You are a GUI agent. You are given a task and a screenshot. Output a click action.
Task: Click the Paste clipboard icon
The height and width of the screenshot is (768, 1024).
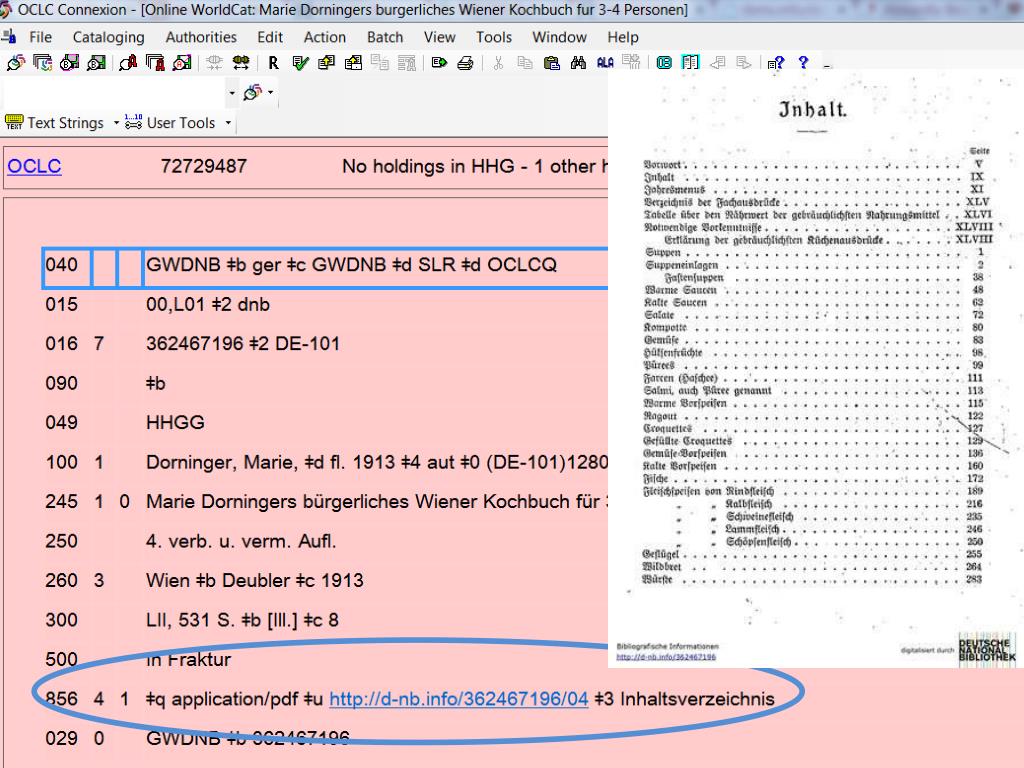(551, 63)
